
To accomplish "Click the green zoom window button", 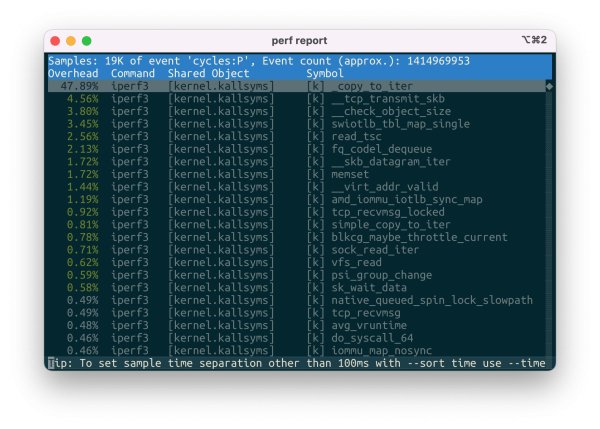I will (86, 41).
